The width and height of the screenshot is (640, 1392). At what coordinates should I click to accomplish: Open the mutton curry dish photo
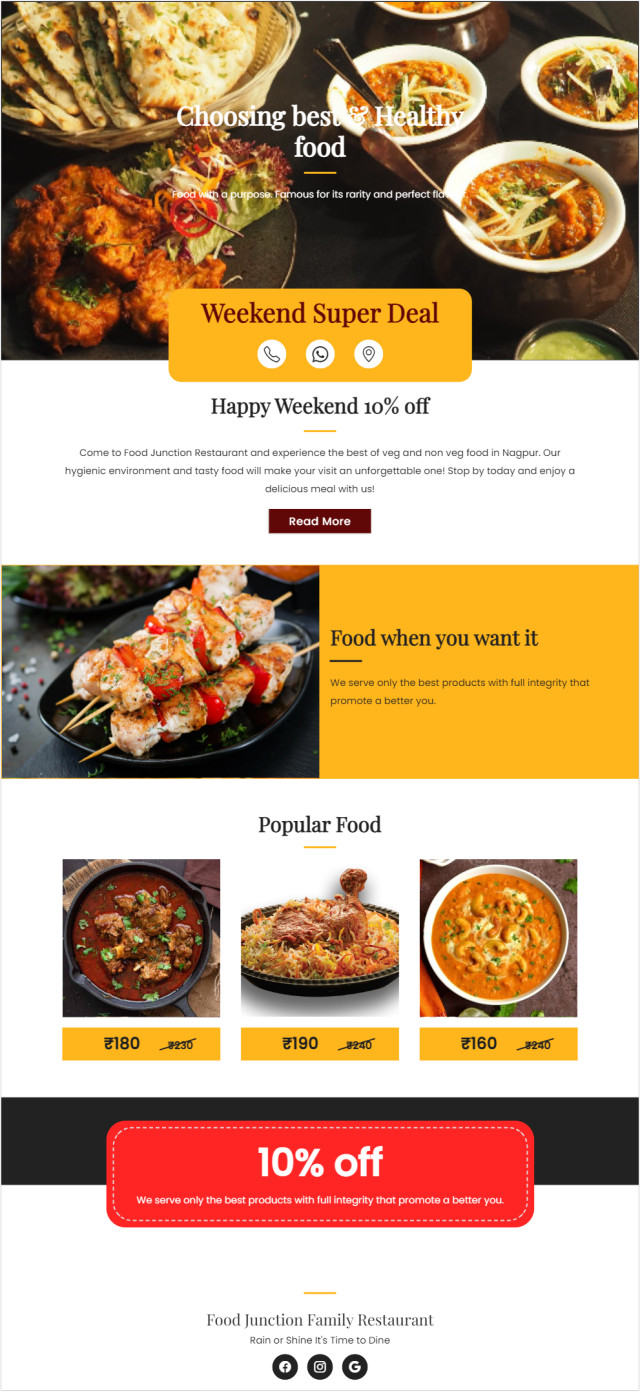[x=141, y=938]
